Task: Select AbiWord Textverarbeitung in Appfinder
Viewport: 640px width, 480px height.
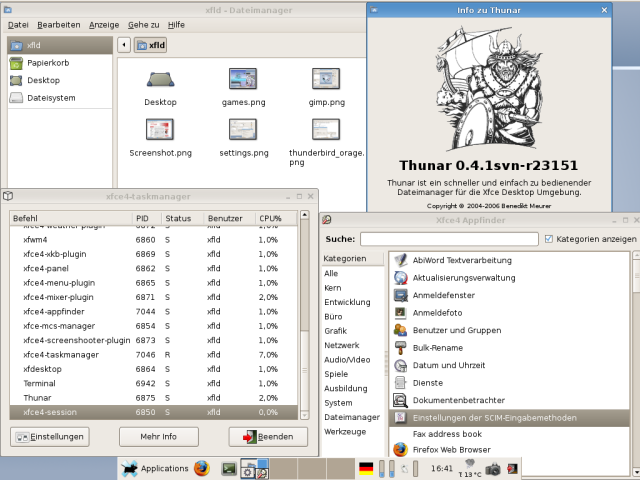Action: tap(509, 260)
